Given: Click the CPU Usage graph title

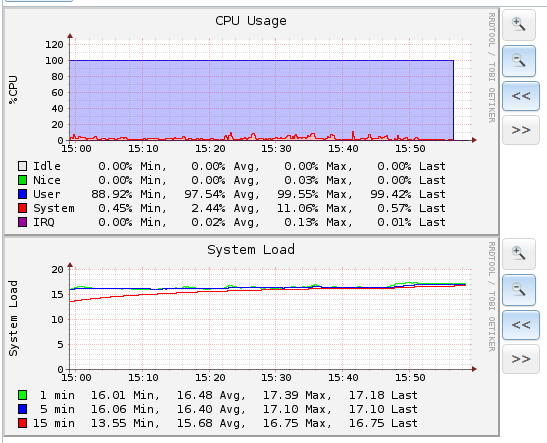Looking at the screenshot, I should pos(251,21).
